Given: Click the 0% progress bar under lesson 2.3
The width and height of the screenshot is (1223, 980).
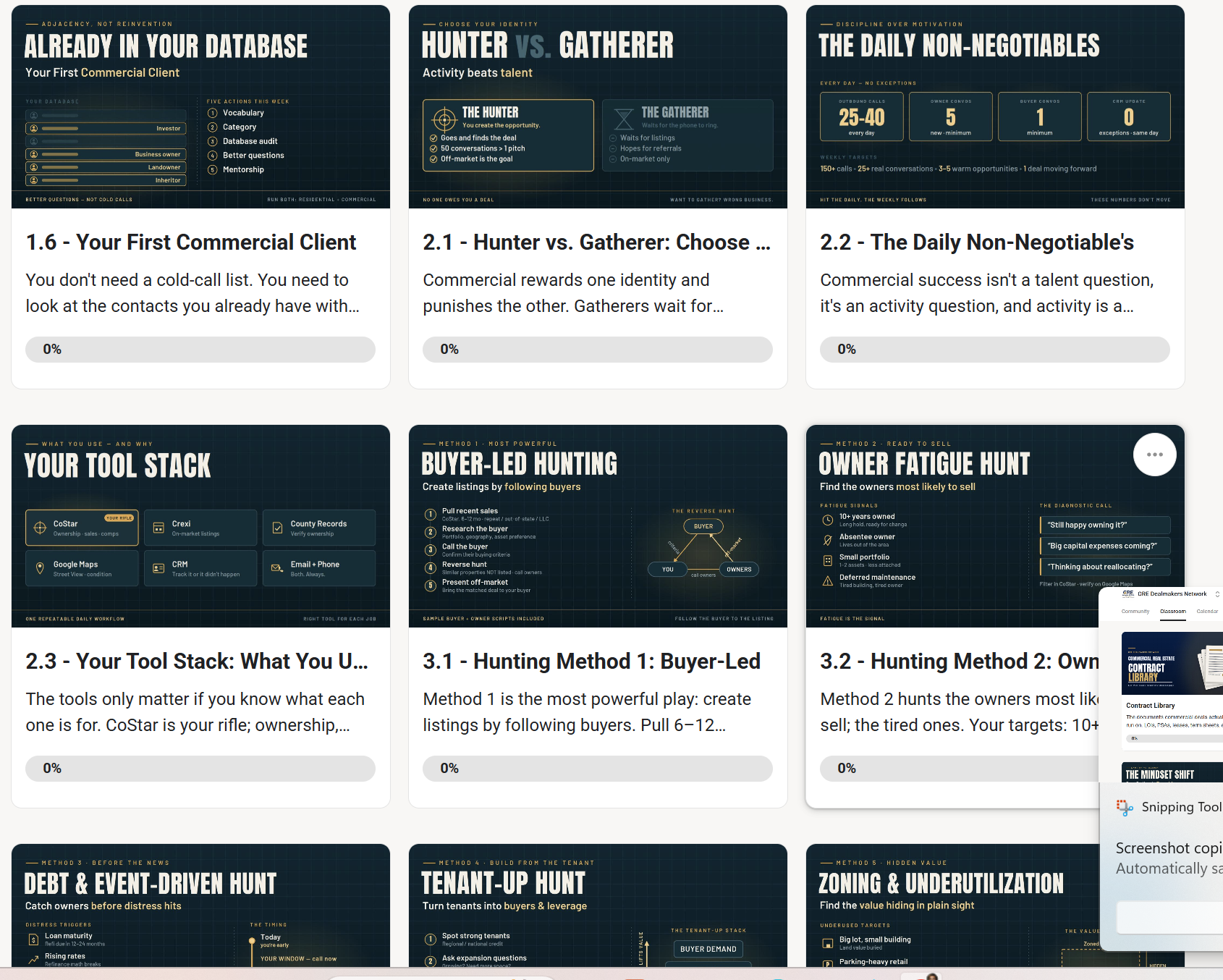Looking at the screenshot, I should (x=200, y=769).
